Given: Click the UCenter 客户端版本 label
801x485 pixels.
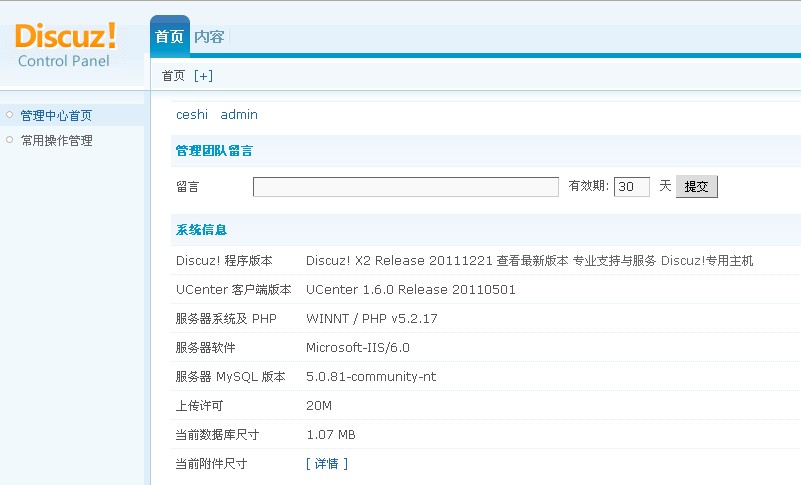Looking at the screenshot, I should (233, 290).
